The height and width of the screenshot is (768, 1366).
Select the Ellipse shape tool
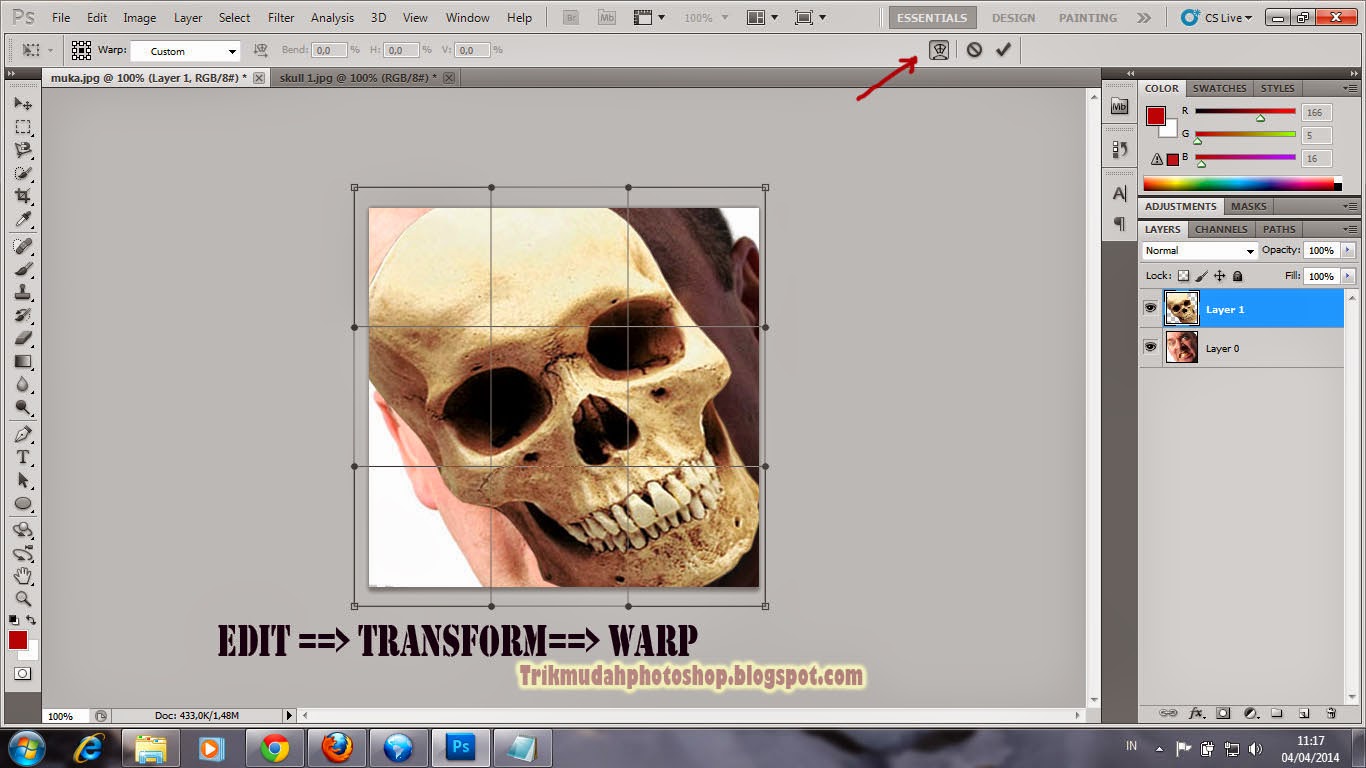coord(23,503)
